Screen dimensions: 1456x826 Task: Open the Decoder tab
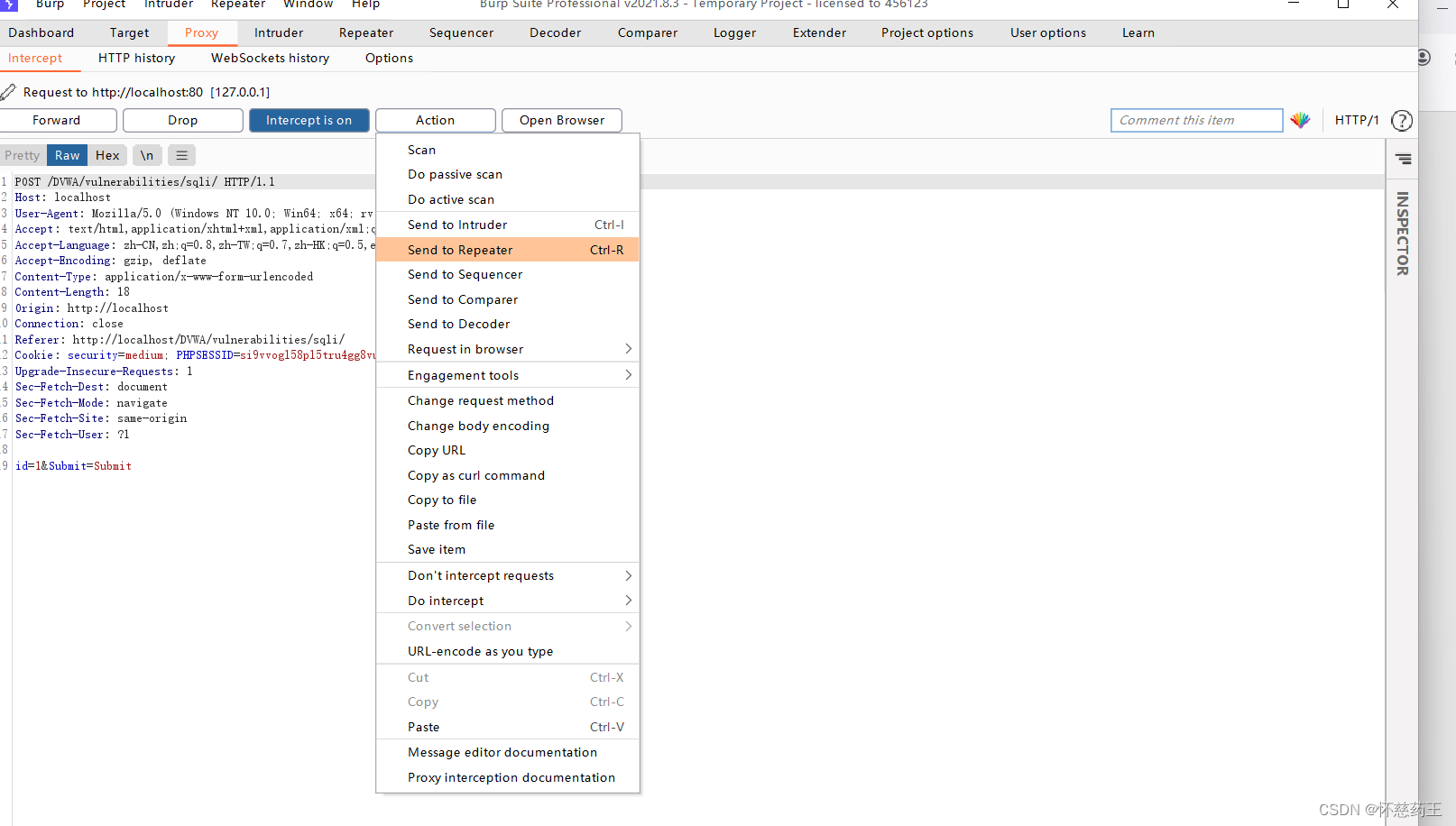coord(555,32)
